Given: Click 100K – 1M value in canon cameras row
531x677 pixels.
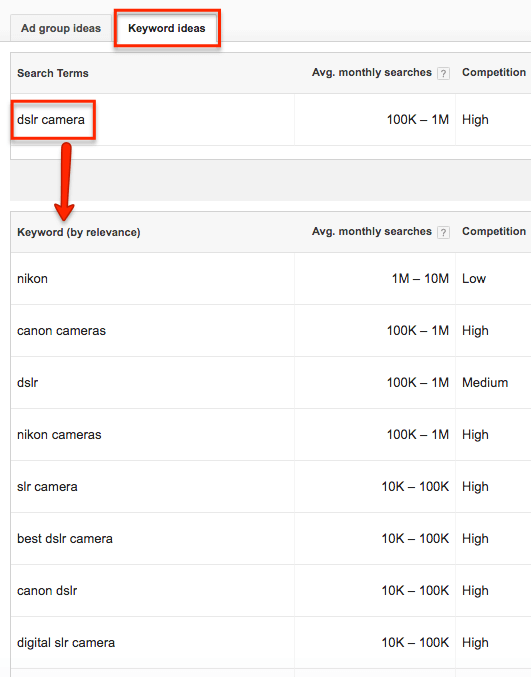Looking at the screenshot, I should (417, 331).
